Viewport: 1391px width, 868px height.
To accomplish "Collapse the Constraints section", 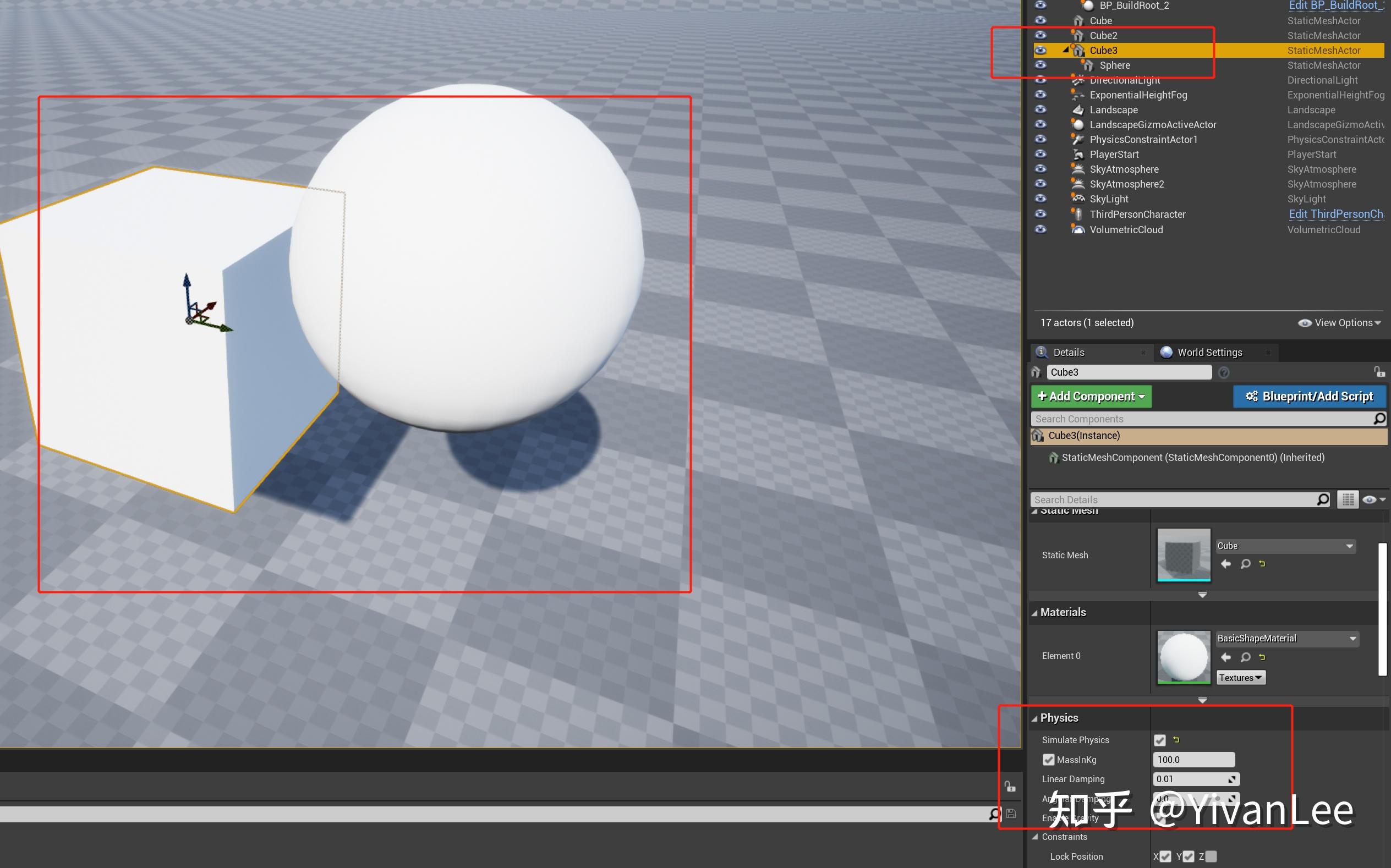I will pyautogui.click(x=1034, y=837).
